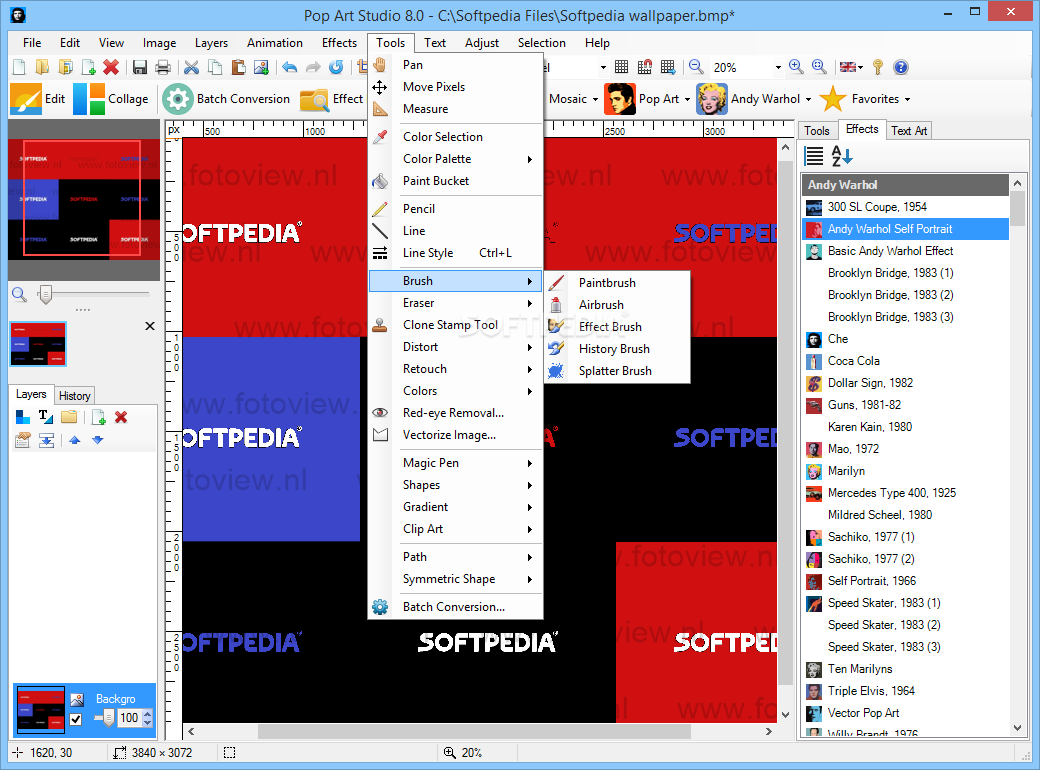Select Vectorize Image menu entry
Image resolution: width=1040 pixels, height=770 pixels.
[x=456, y=435]
